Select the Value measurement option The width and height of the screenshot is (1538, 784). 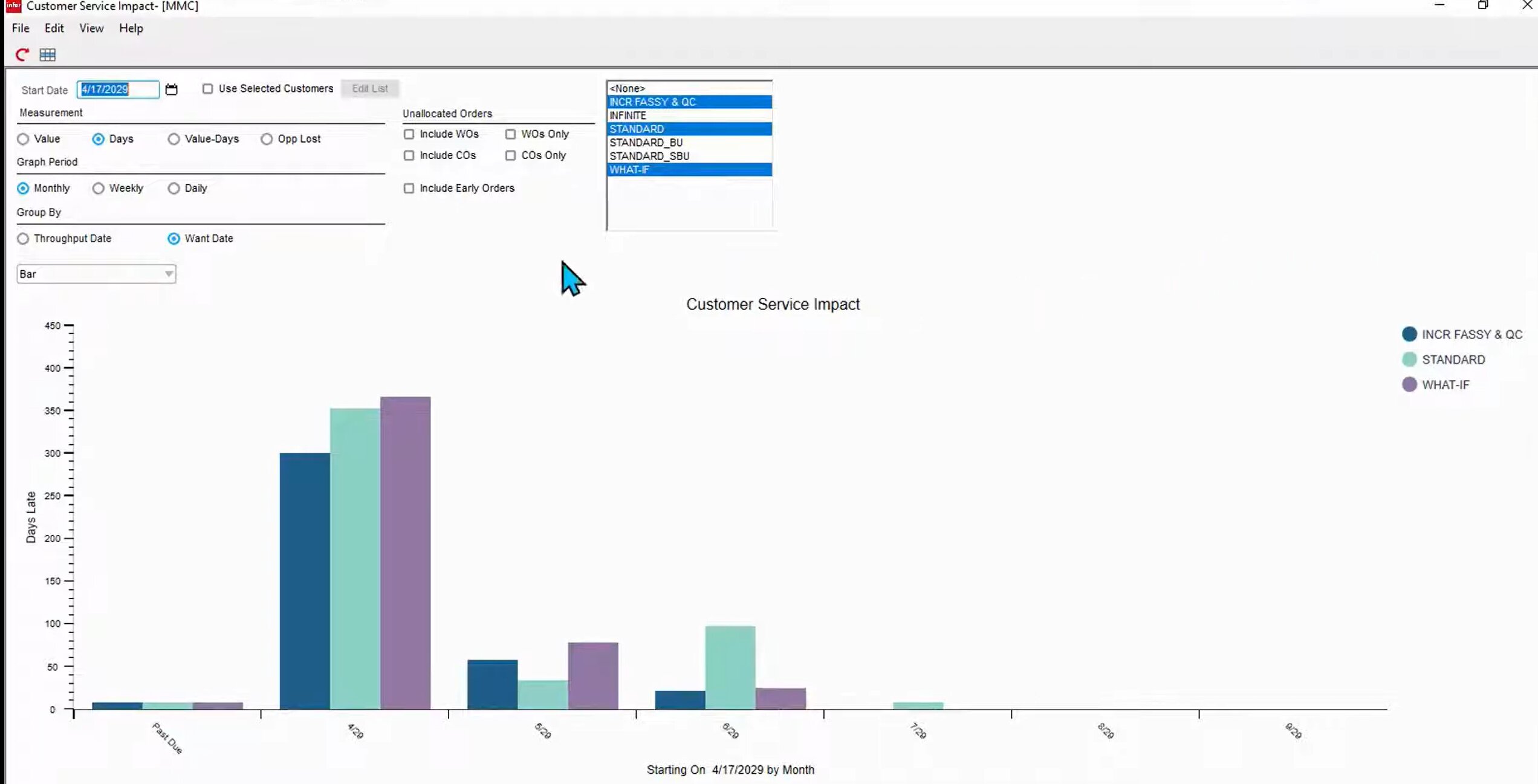click(x=23, y=138)
